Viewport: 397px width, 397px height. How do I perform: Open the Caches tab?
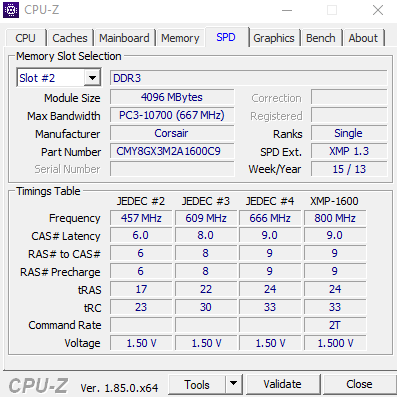[x=70, y=38]
